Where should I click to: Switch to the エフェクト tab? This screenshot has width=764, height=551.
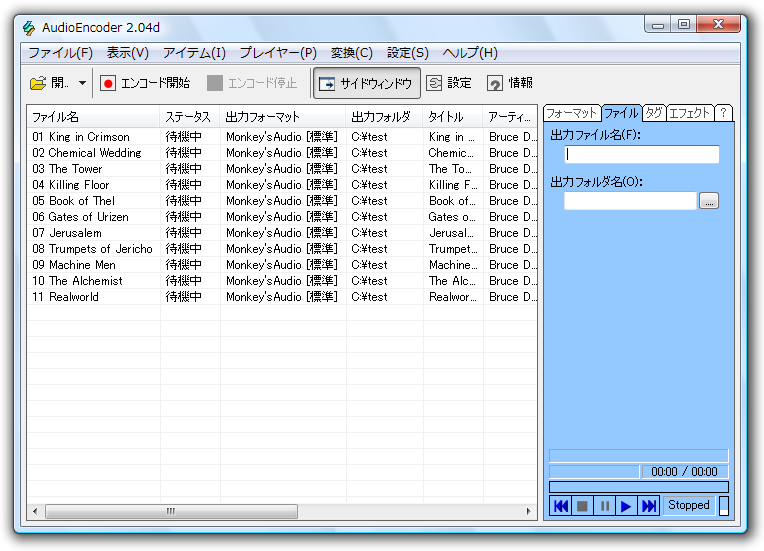689,113
